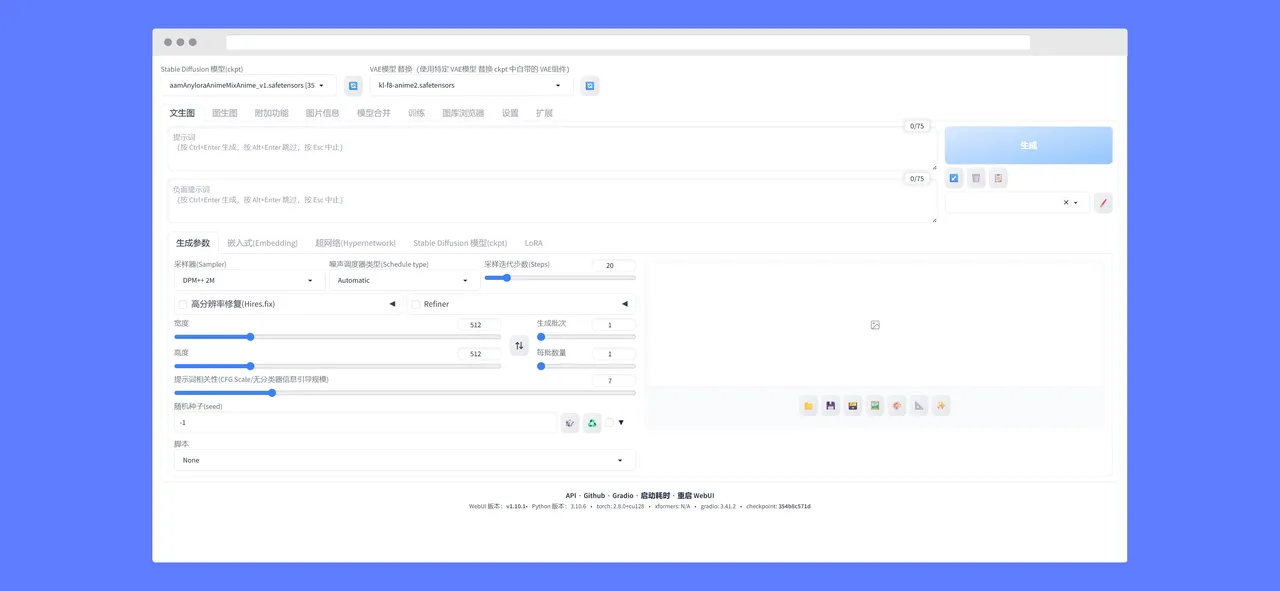Switch to the 图生图 tab

pos(225,113)
